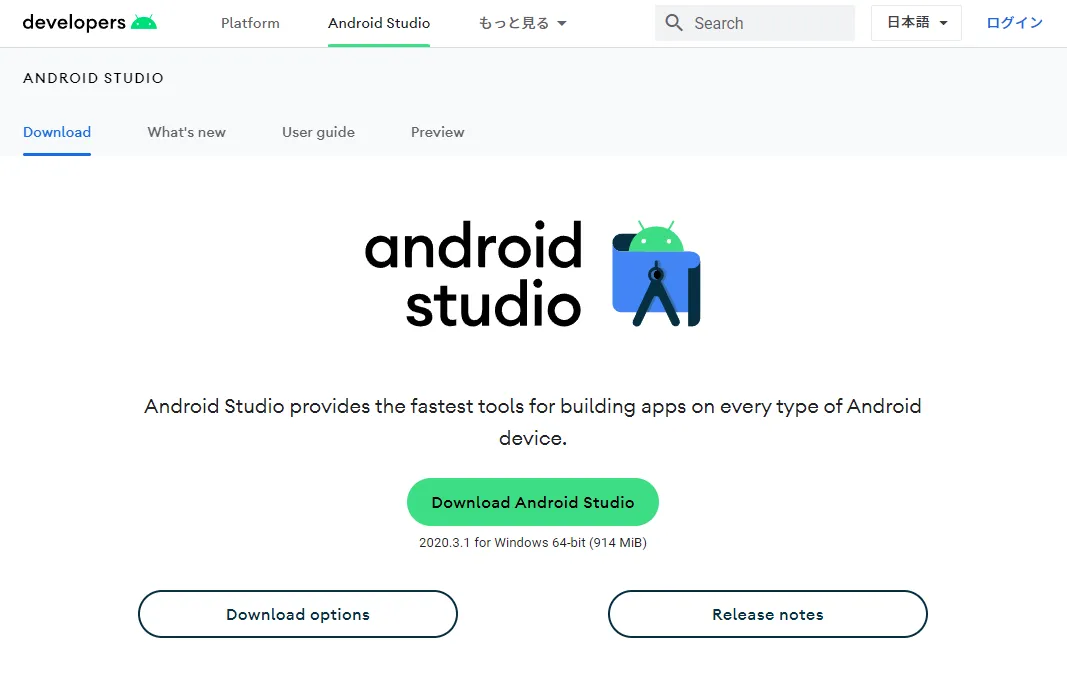Open the Preview tab
The width and height of the screenshot is (1067, 696).
coord(437,132)
